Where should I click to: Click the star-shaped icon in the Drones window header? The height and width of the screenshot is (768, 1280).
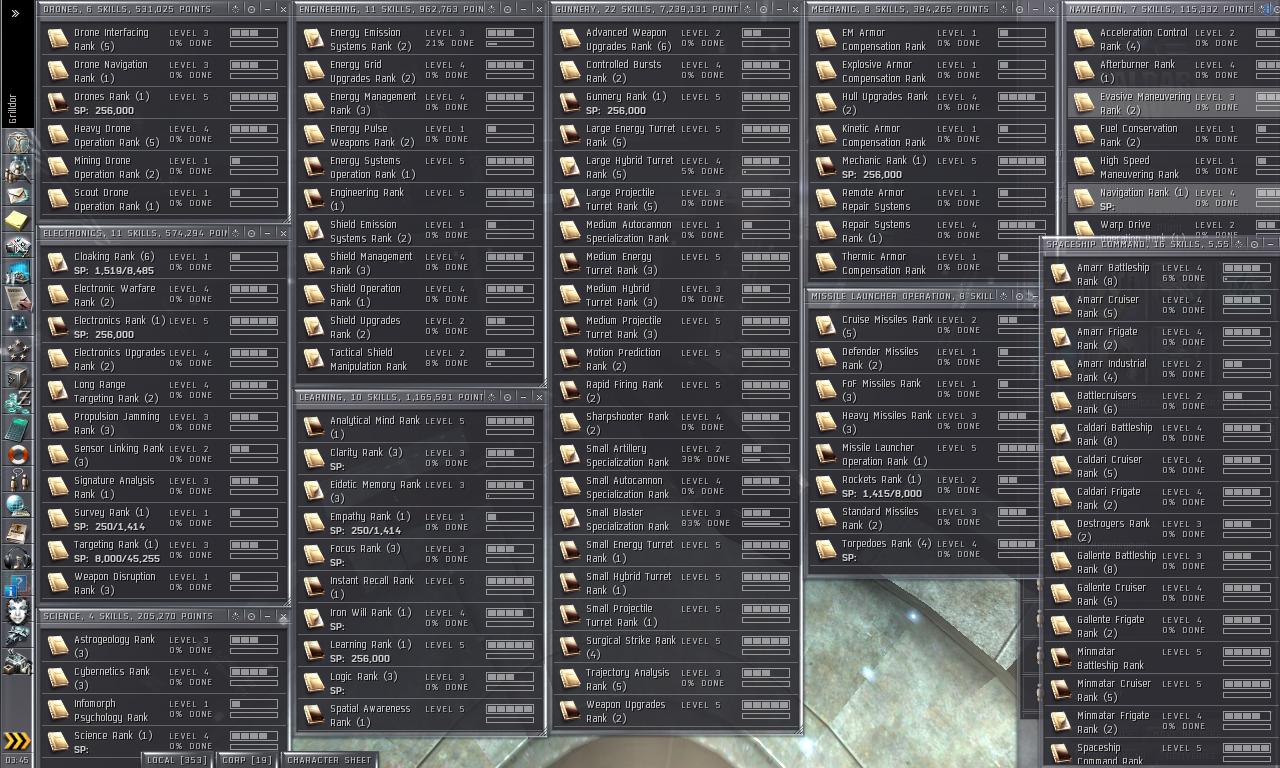pos(235,9)
